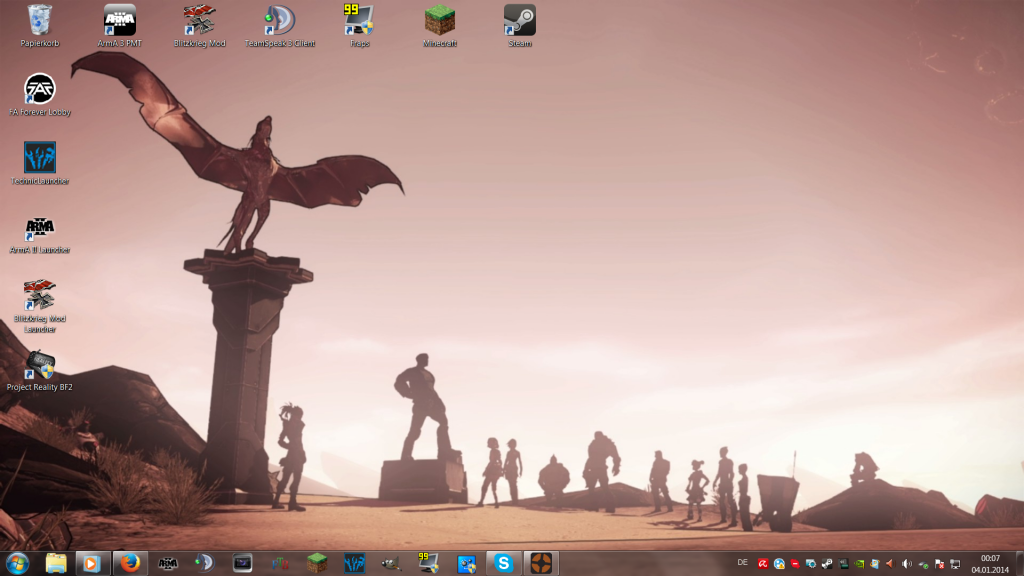Open the NVIDIA tray icon
Image resolution: width=1024 pixels, height=576 pixels.
click(859, 564)
